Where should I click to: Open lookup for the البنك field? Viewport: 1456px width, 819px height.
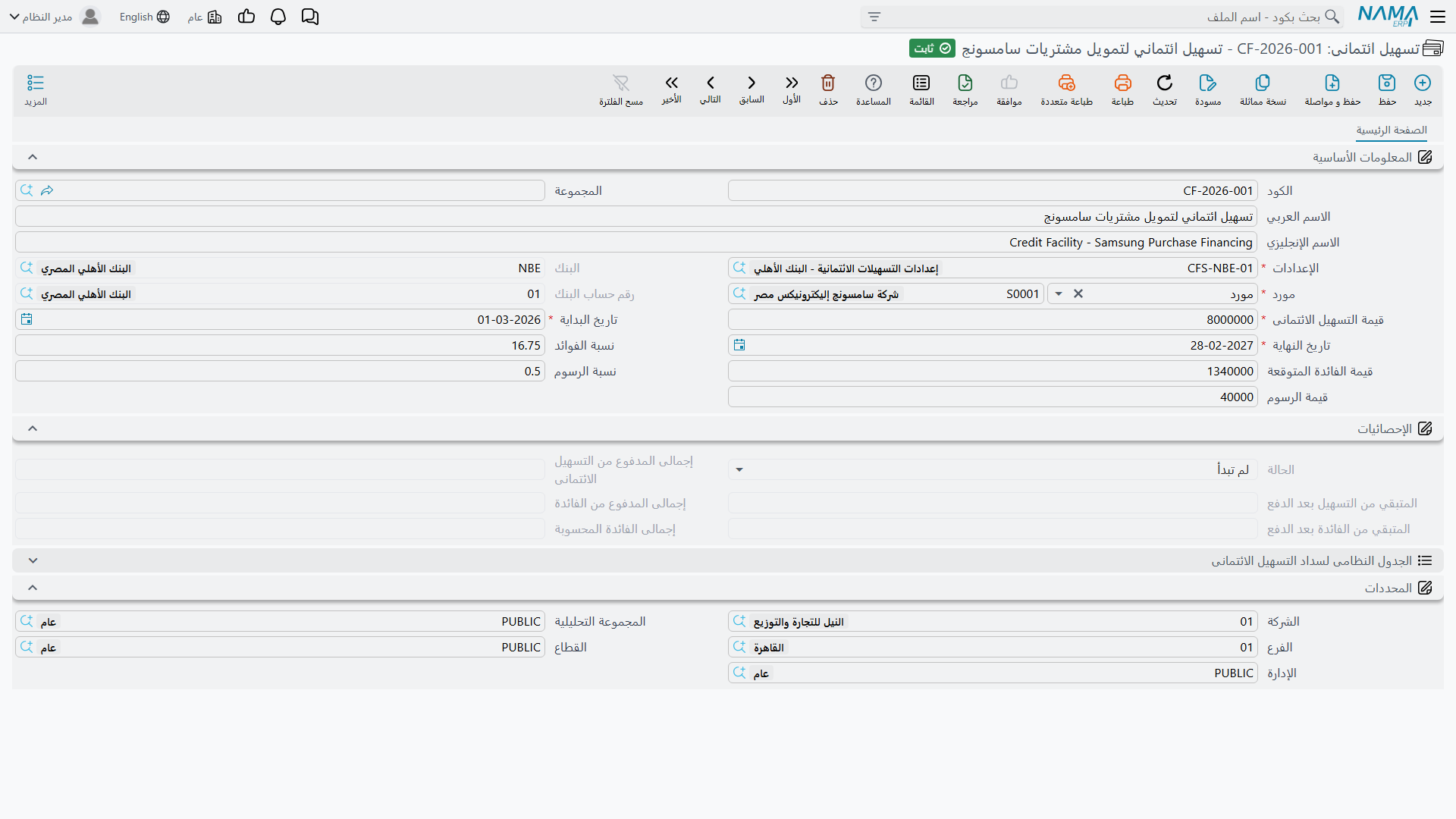point(27,268)
